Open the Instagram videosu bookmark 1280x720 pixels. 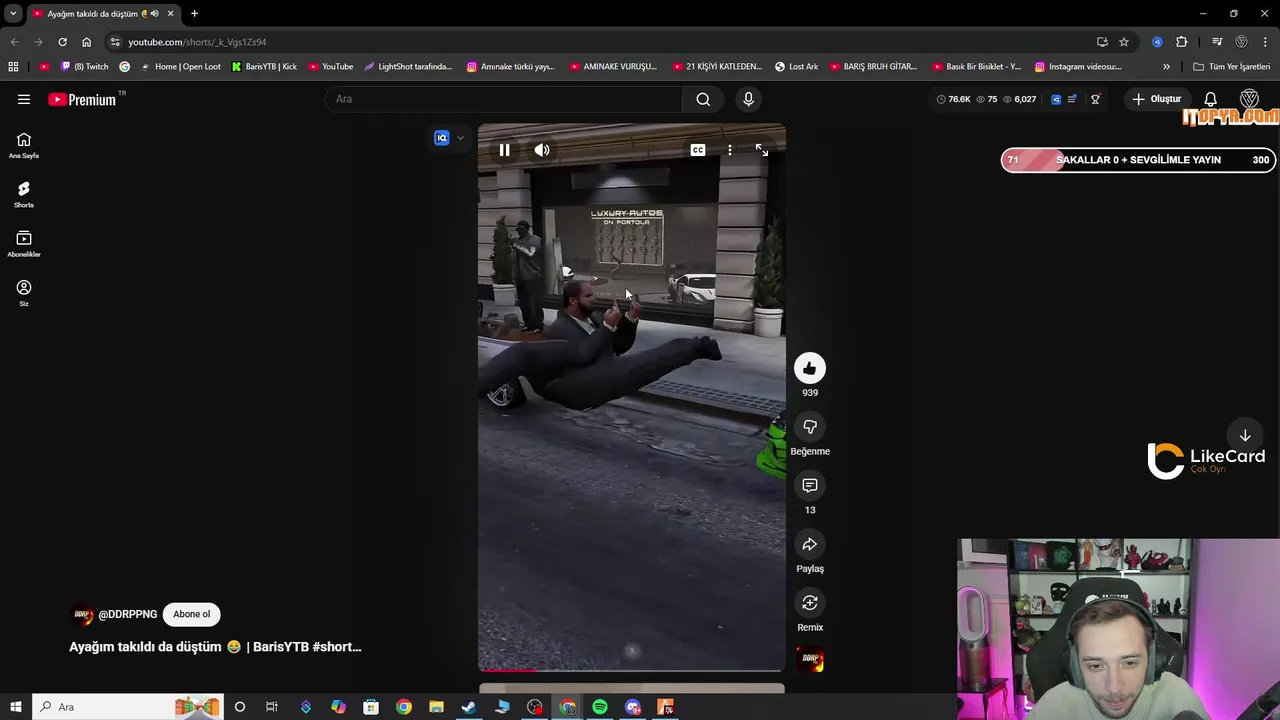1078,67
